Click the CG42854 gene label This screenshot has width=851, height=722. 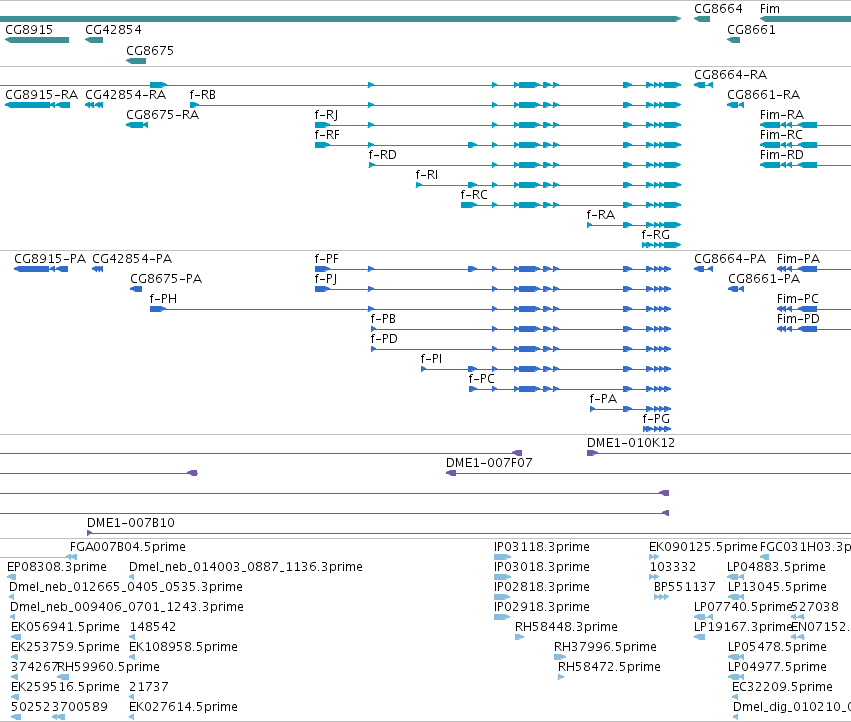[x=113, y=29]
